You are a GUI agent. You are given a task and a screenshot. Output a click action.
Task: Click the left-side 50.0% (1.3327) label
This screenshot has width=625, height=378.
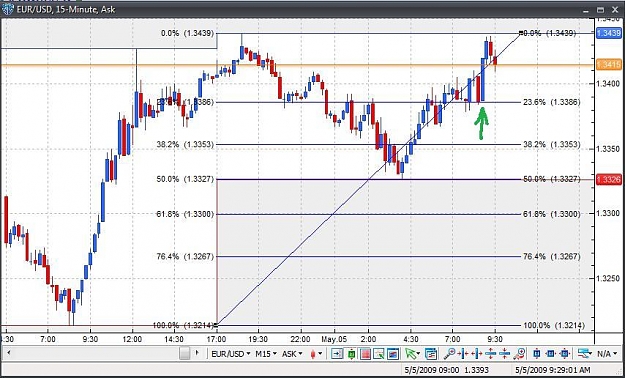[185, 179]
